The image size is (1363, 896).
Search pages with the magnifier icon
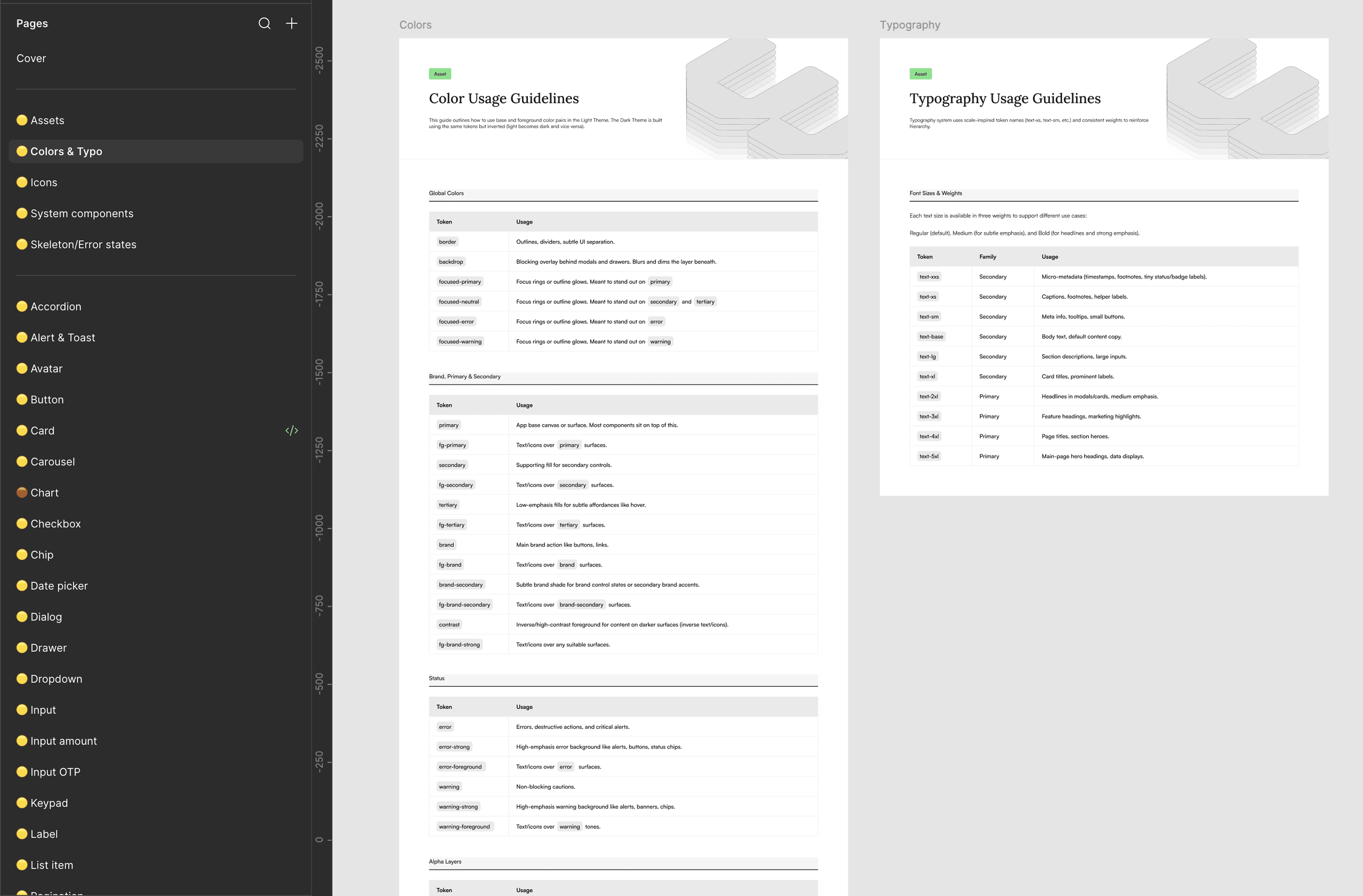point(264,23)
